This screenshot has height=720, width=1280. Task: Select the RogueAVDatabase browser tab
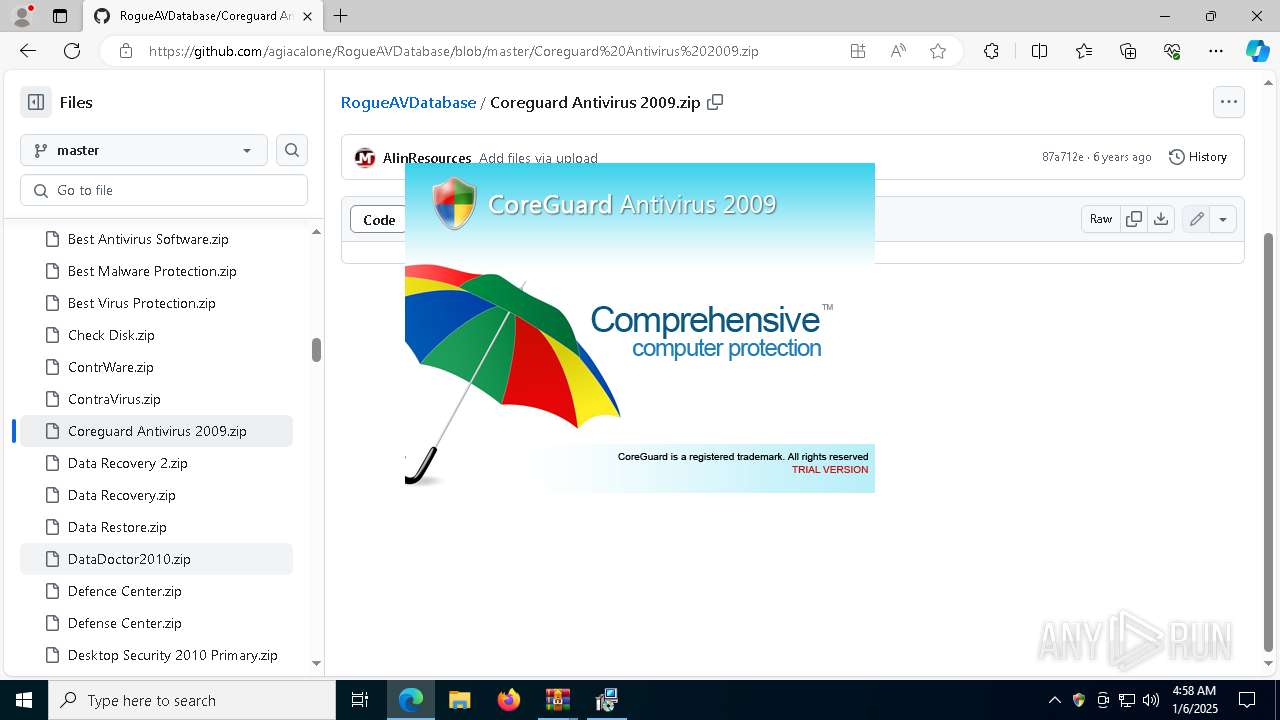pos(204,16)
